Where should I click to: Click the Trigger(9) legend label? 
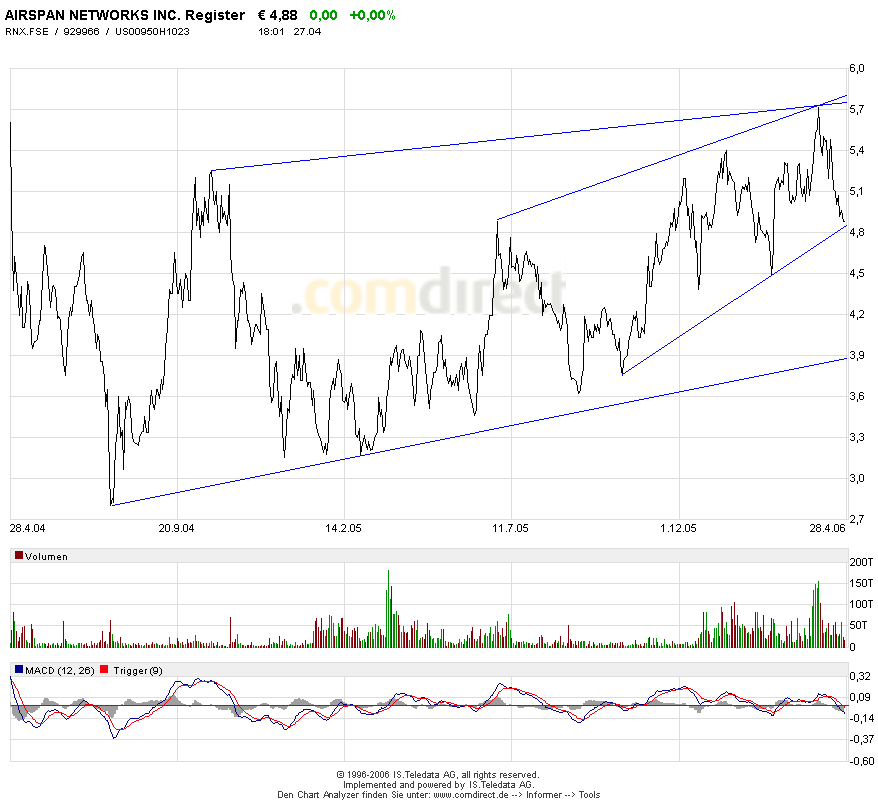pyautogui.click(x=138, y=671)
